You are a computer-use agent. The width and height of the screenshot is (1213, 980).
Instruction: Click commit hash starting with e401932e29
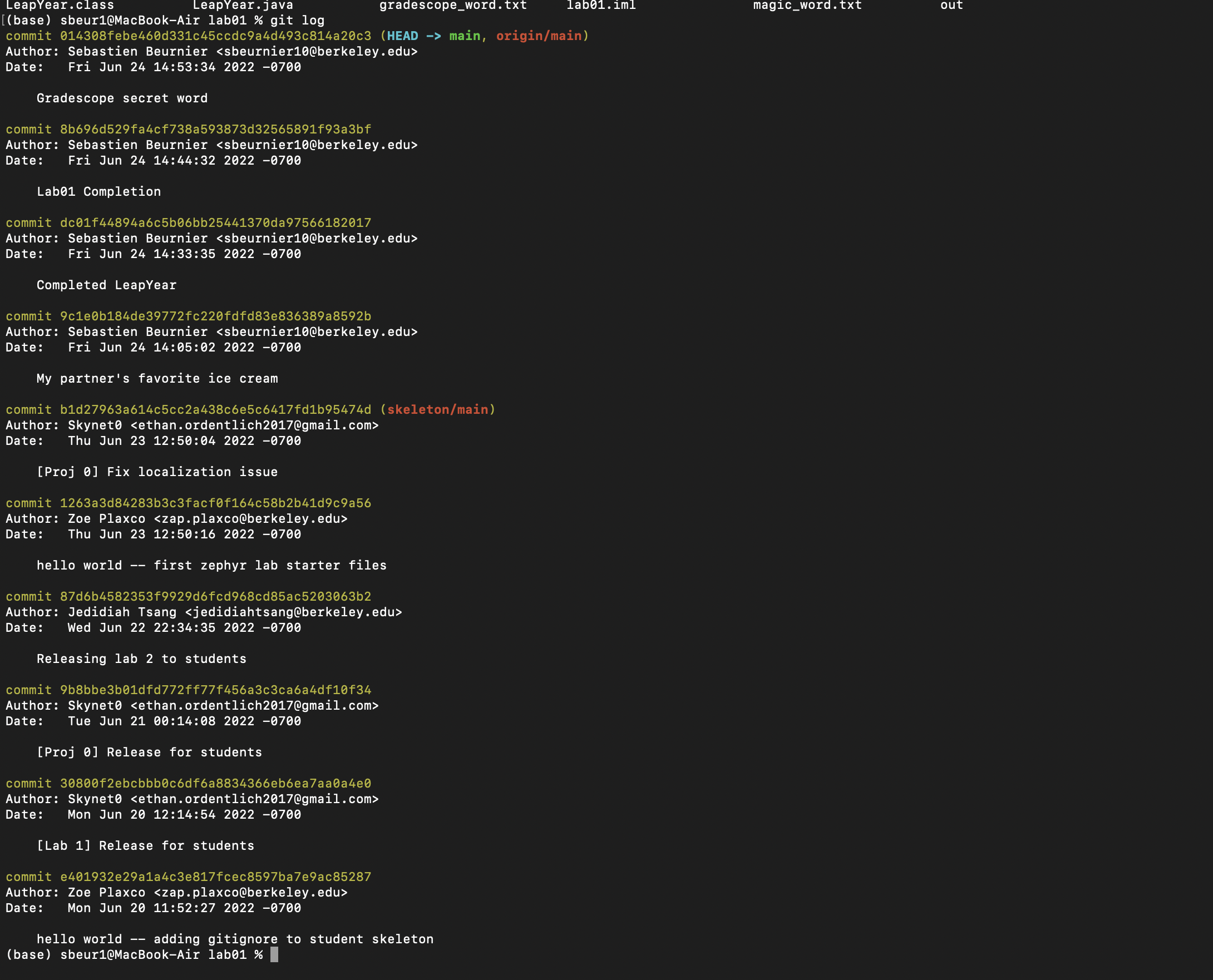(215, 877)
